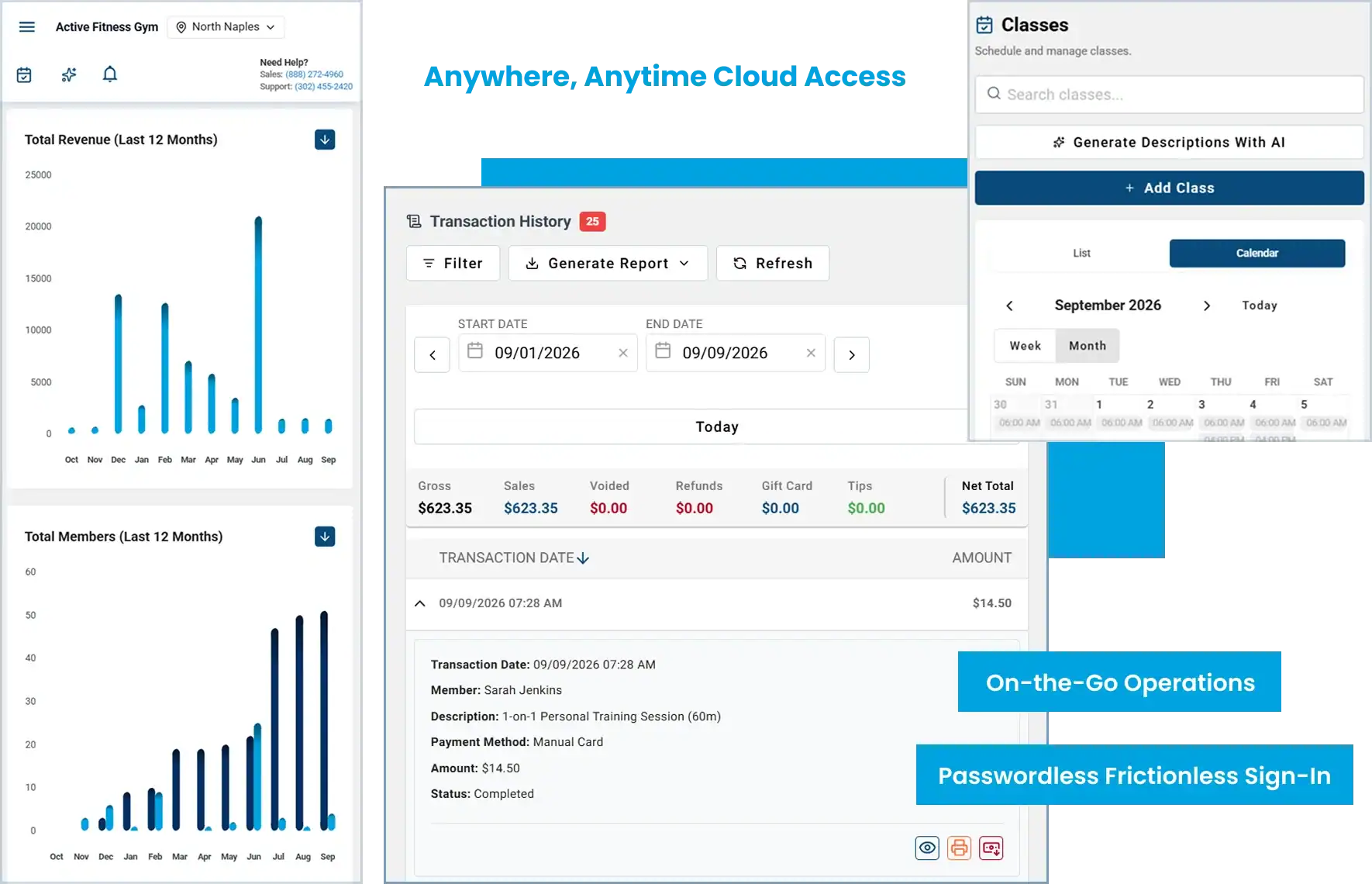Expand the Generate Report dropdown
The height and width of the screenshot is (884, 1372).
coord(608,264)
